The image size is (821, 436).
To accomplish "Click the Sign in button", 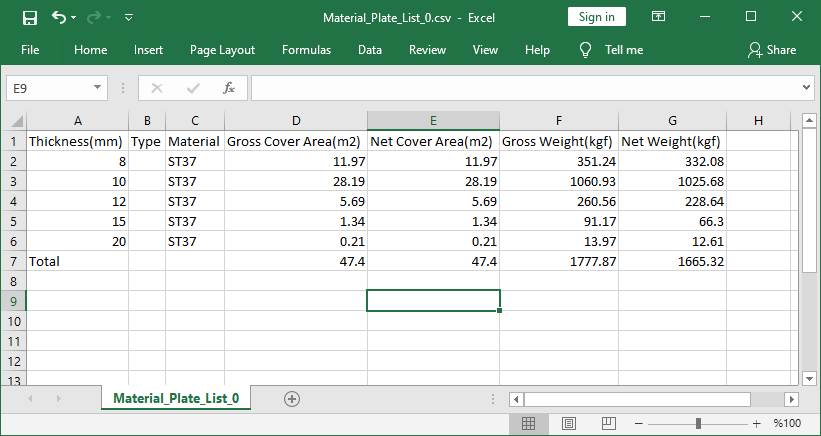I will 597,16.
